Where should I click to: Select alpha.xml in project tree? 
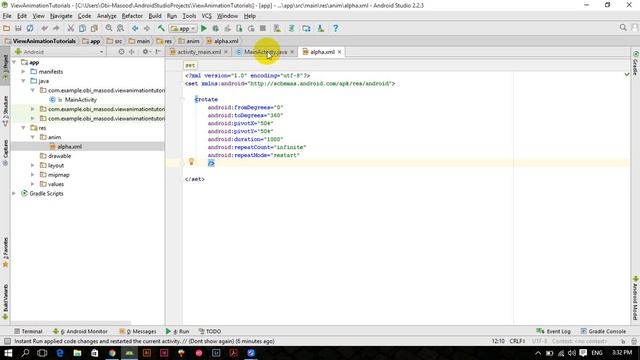pyautogui.click(x=69, y=147)
